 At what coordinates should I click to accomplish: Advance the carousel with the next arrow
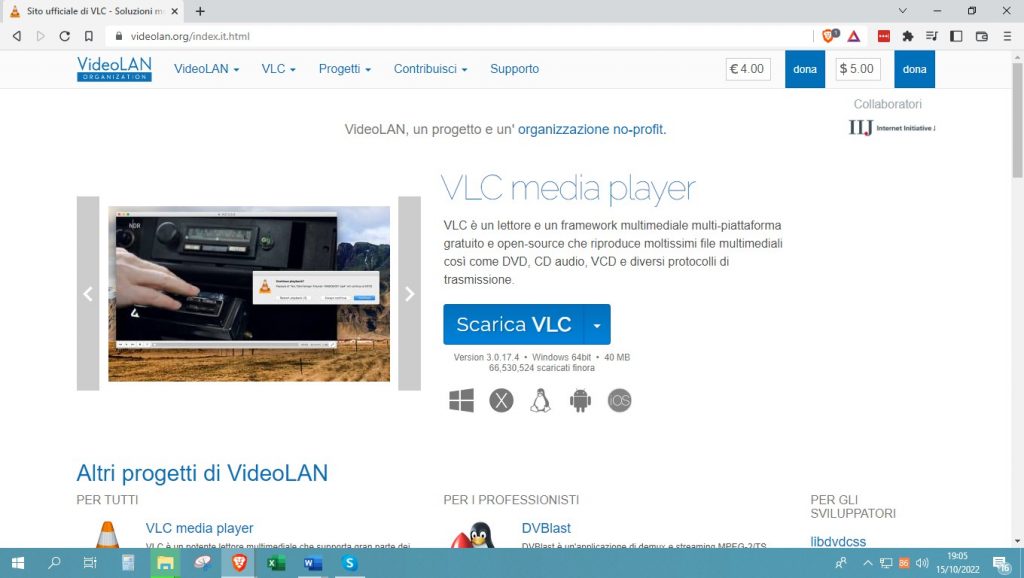click(x=409, y=293)
